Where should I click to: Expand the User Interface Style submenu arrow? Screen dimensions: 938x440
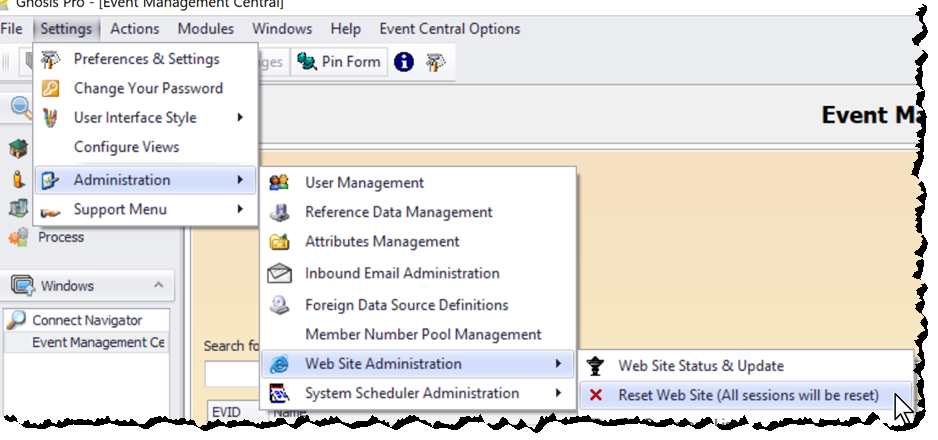click(240, 117)
